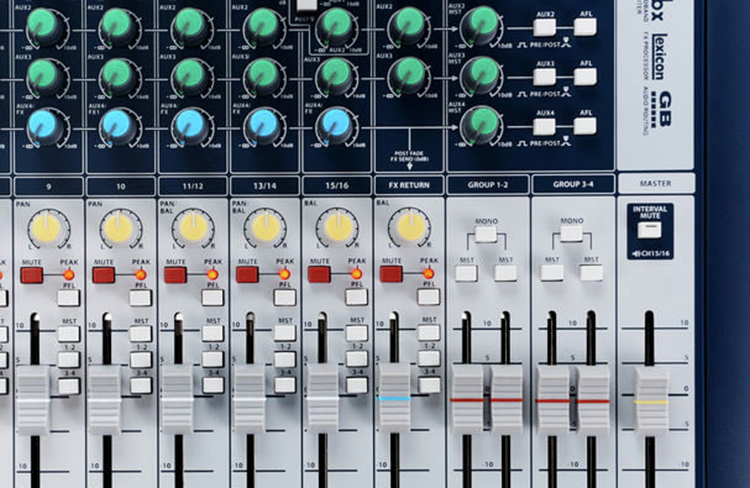The image size is (750, 488).
Task: Toggle the INTERVAL MUTE button
Action: [649, 230]
